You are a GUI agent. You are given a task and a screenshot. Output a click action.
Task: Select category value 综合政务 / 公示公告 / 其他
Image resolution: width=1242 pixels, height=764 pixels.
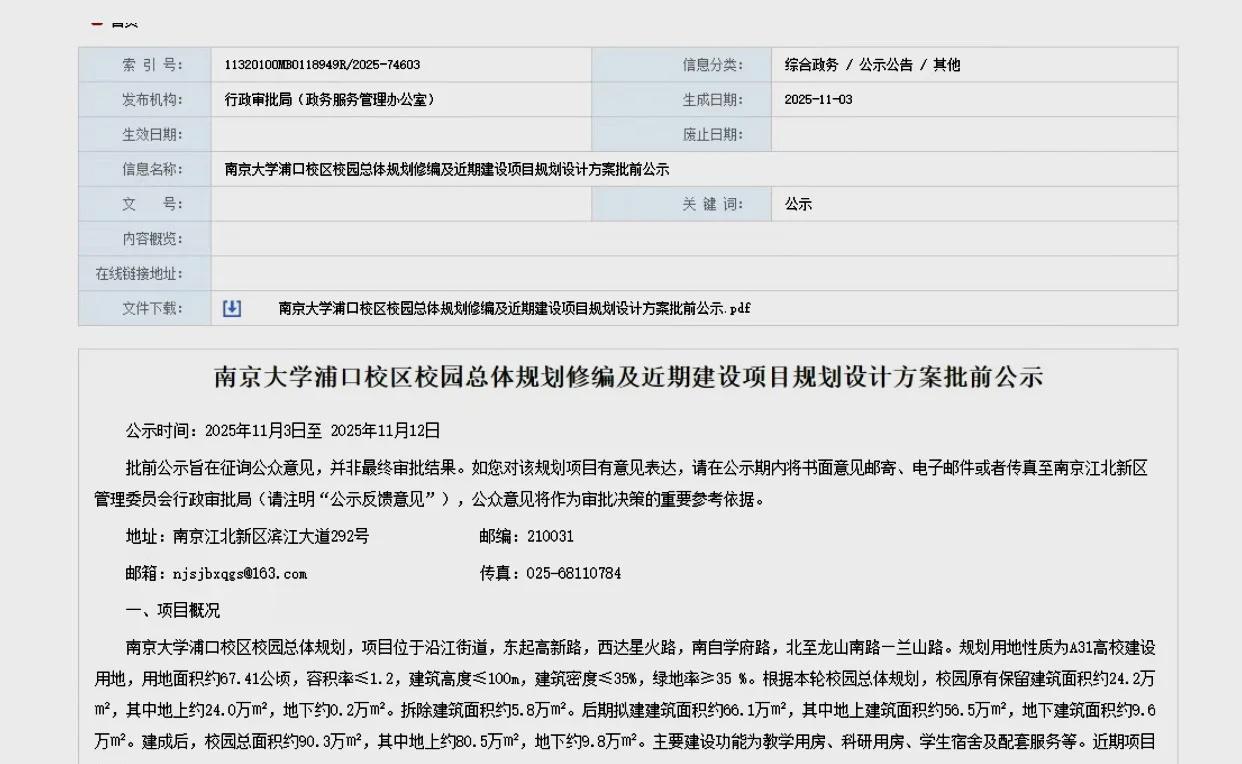pyautogui.click(x=872, y=65)
